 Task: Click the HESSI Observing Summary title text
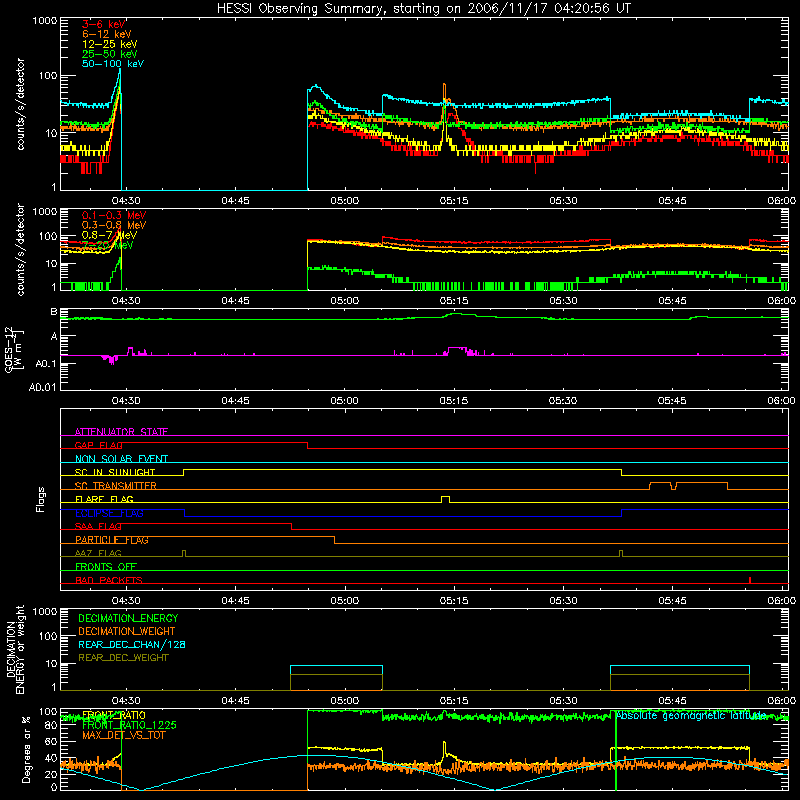(423, 9)
